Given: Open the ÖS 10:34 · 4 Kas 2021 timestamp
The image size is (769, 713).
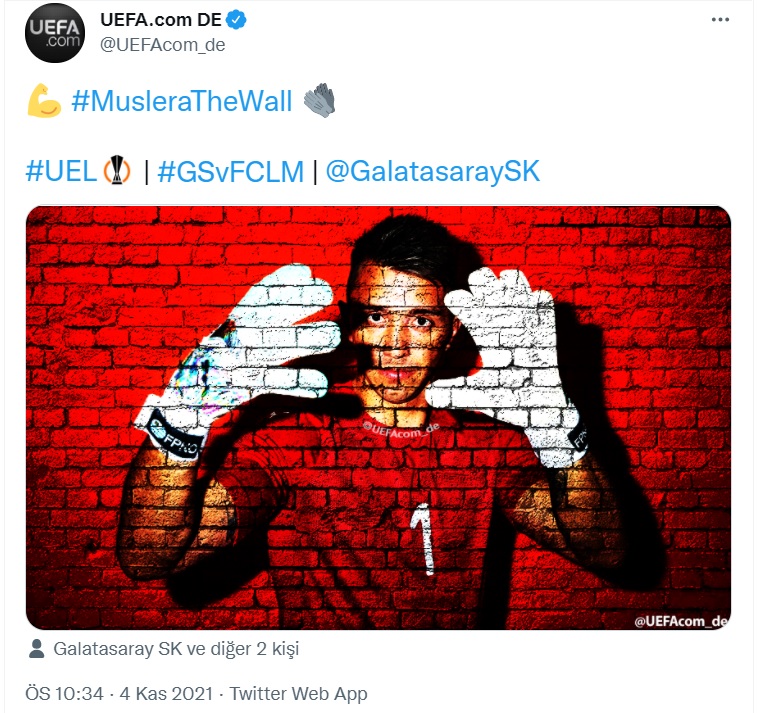Looking at the screenshot, I should 119,693.
